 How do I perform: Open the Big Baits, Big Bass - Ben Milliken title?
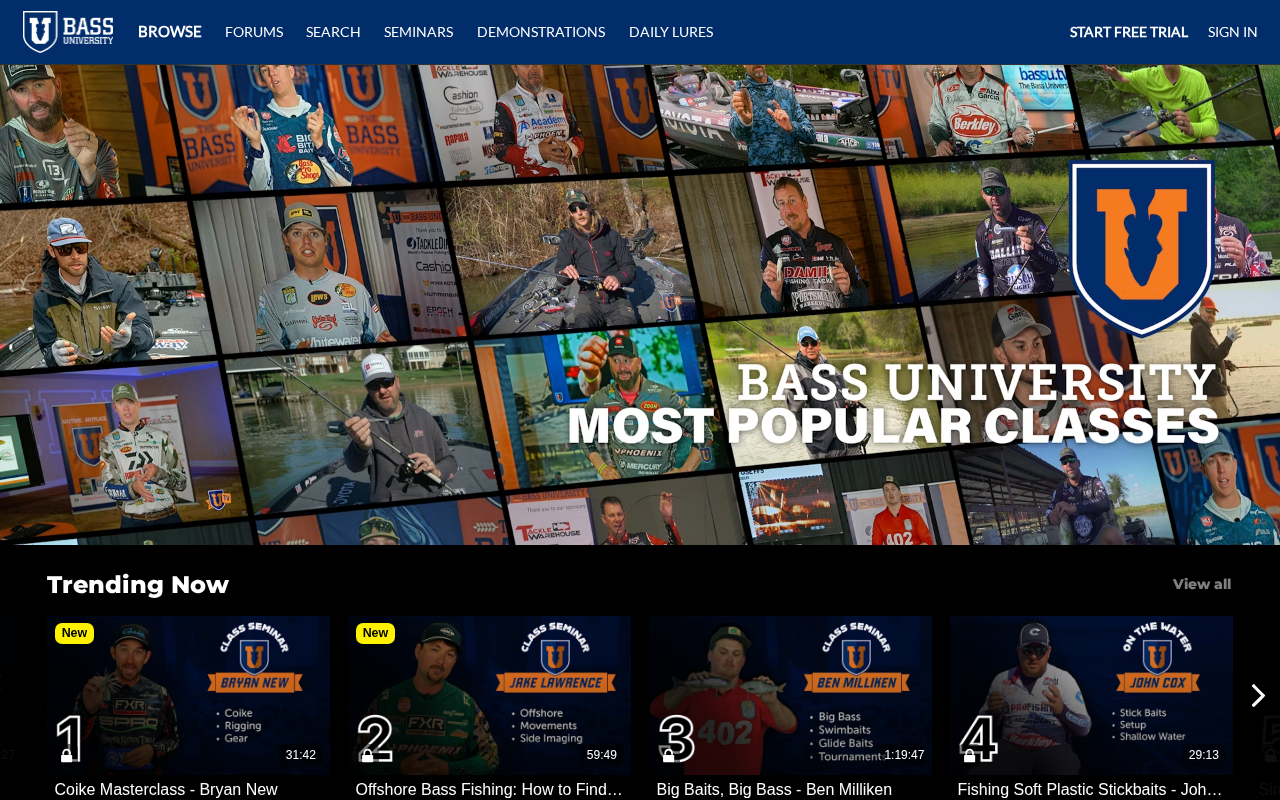coord(774,790)
